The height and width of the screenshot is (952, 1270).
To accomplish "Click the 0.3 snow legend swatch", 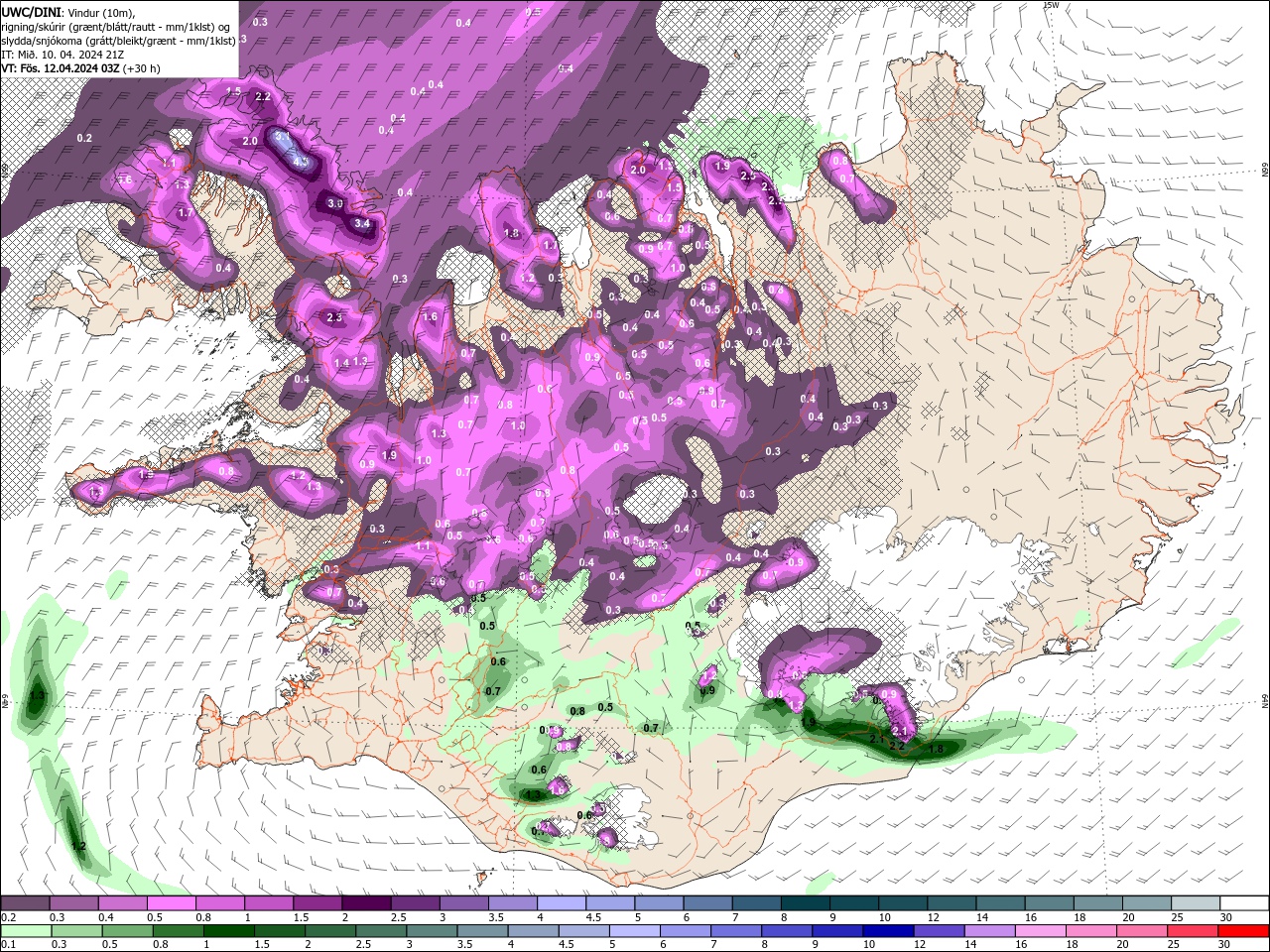I will [73, 903].
